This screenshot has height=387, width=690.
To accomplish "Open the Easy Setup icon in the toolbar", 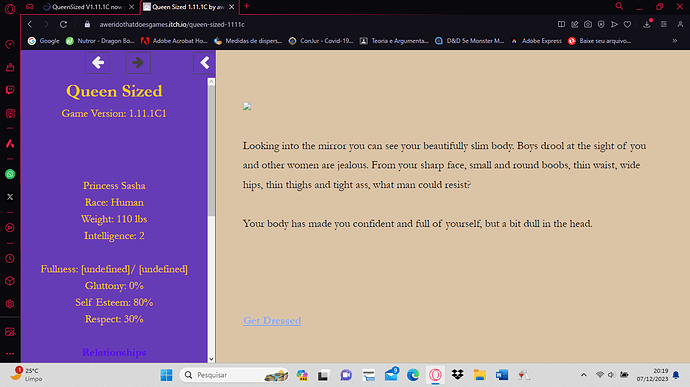I will 664,24.
